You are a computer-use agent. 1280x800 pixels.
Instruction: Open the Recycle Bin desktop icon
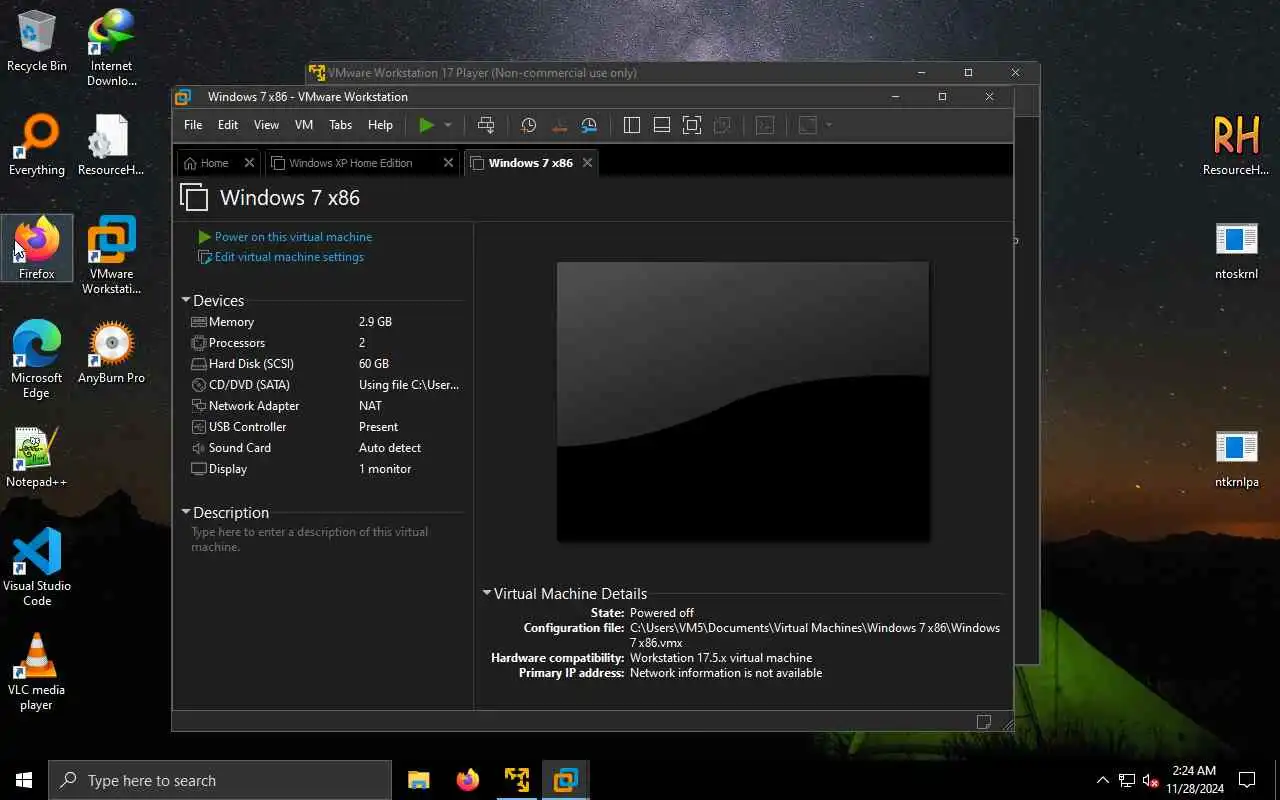pyautogui.click(x=37, y=42)
